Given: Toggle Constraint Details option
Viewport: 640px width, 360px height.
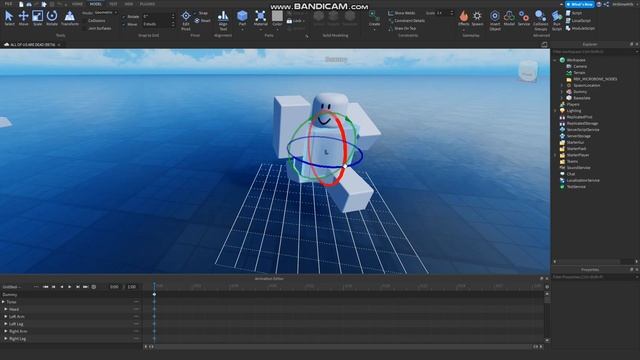Looking at the screenshot, I should coord(407,20).
